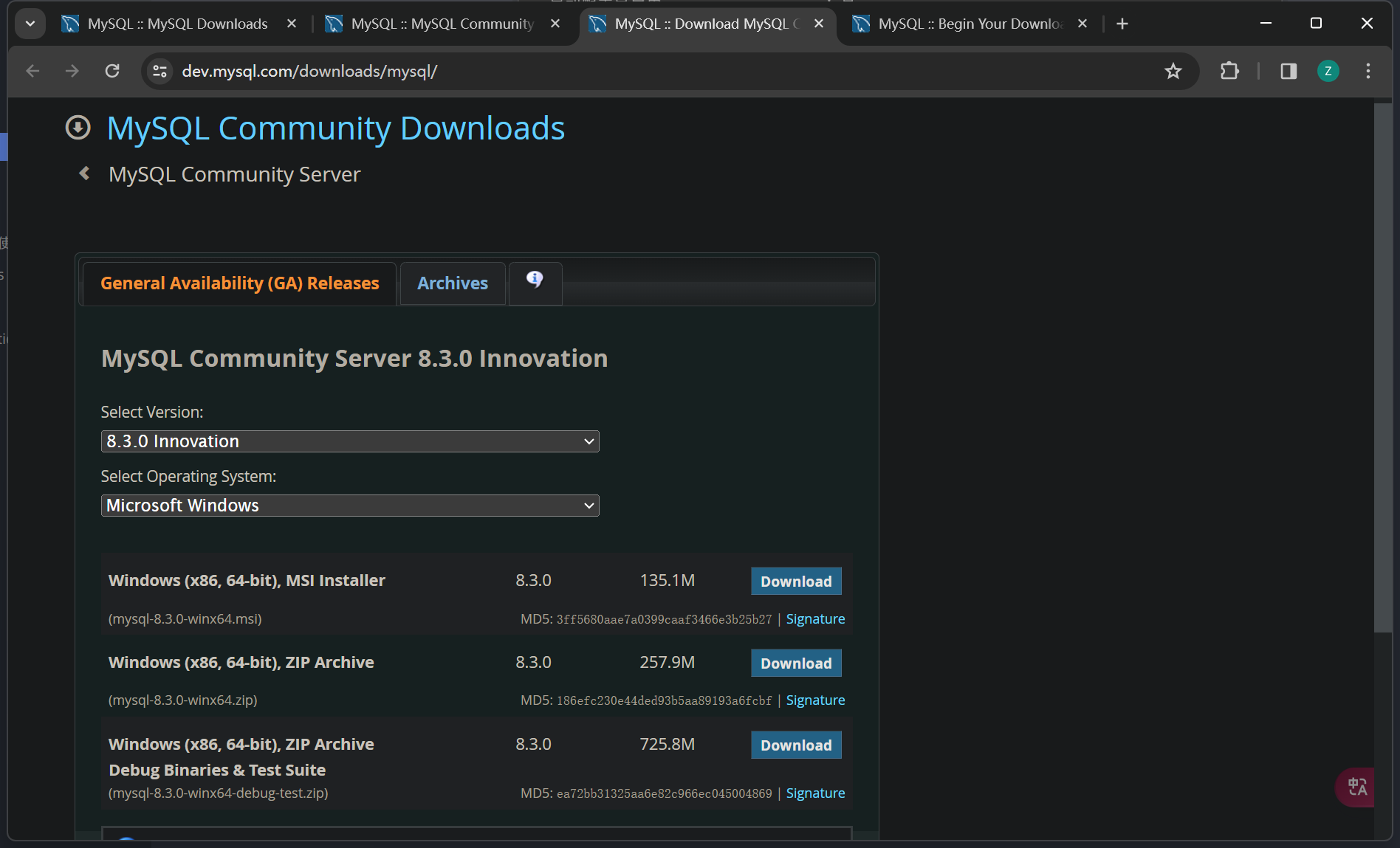Open the tab search dropdown arrow
Viewport: 1400px width, 848px height.
click(30, 24)
